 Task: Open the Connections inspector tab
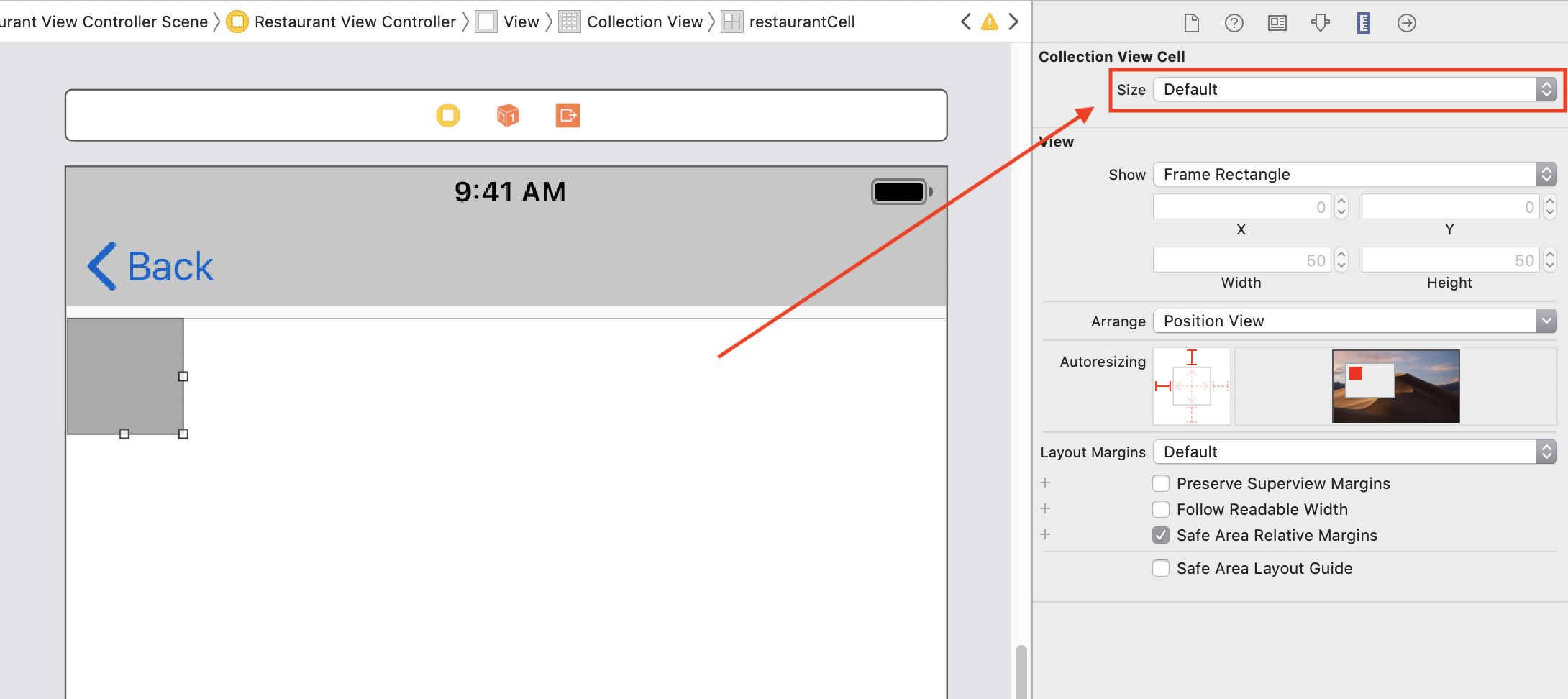coord(1407,23)
